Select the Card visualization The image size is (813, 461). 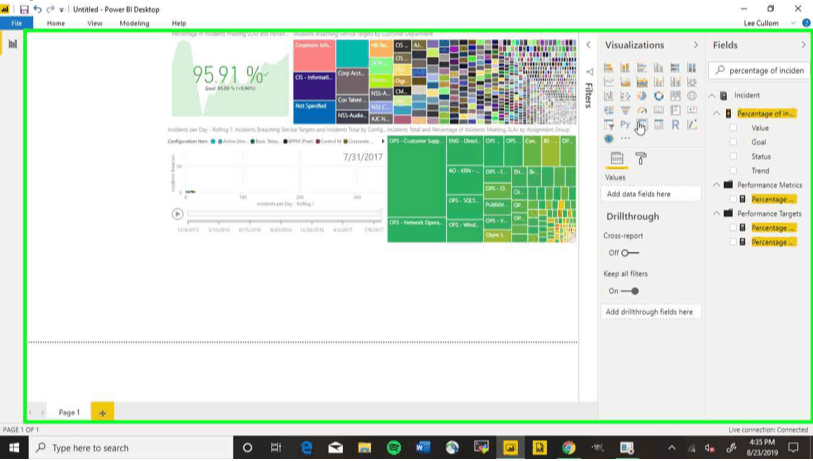pos(658,110)
